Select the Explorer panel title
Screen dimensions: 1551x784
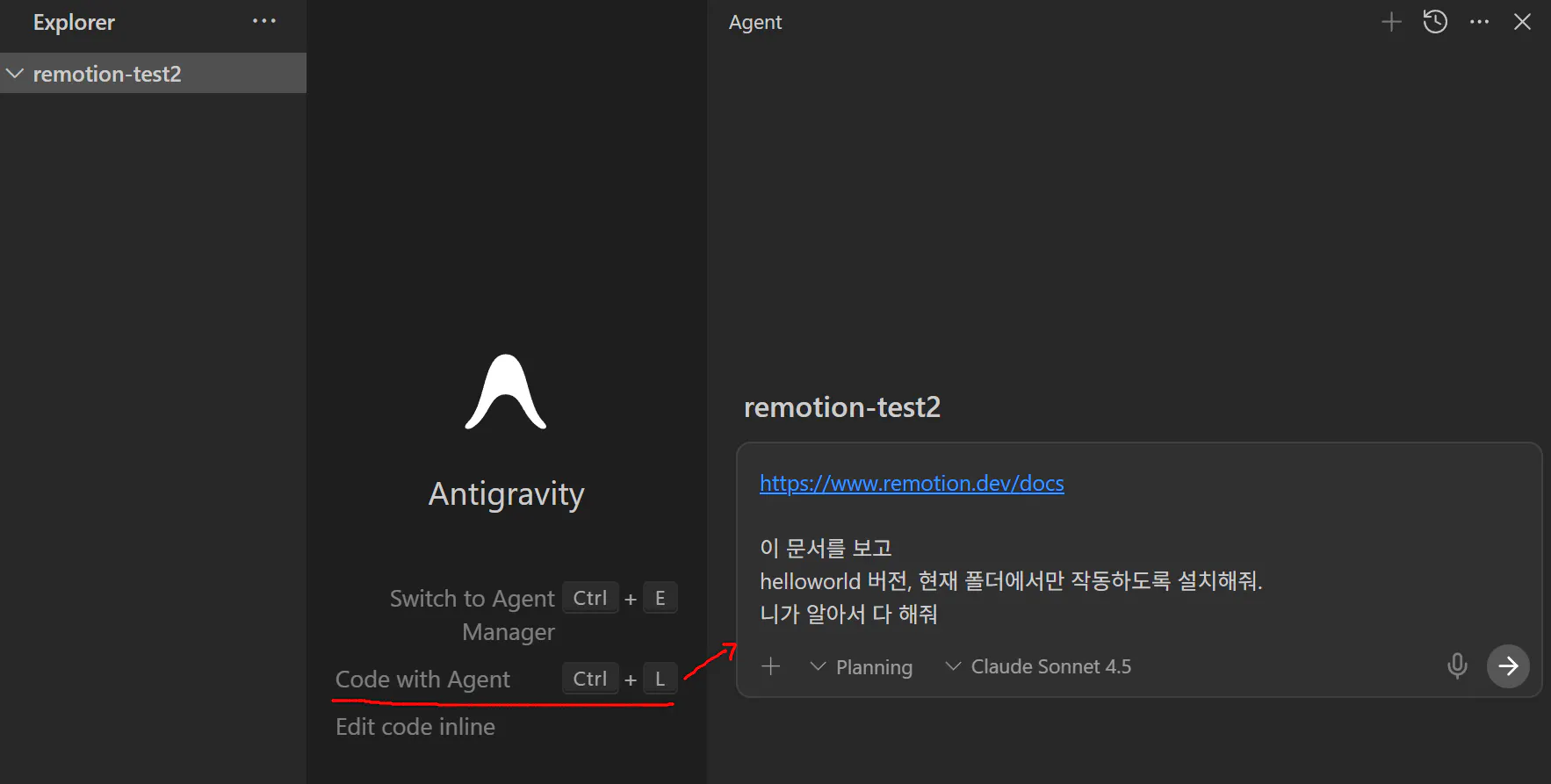74,23
